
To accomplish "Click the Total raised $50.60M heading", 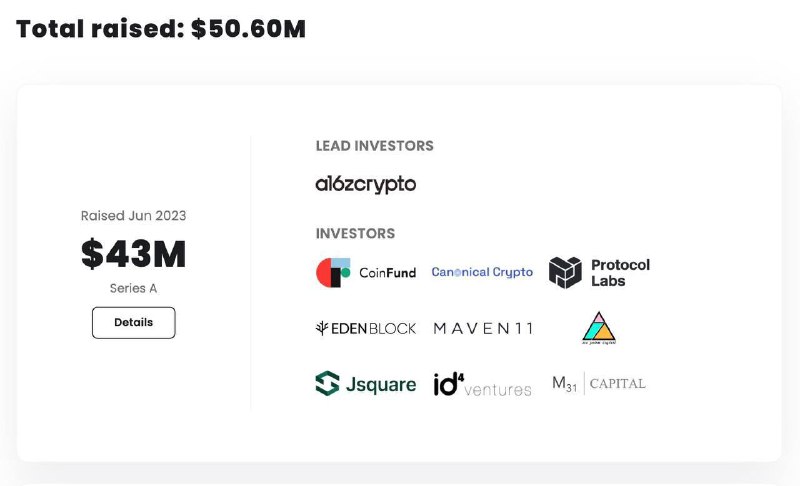I will (x=161, y=29).
